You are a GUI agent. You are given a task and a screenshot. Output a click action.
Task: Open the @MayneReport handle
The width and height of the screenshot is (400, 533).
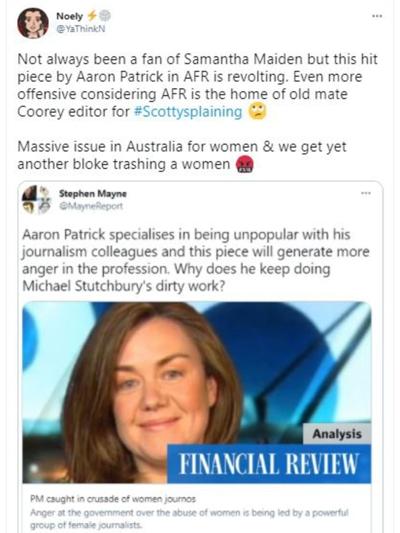pos(91,206)
